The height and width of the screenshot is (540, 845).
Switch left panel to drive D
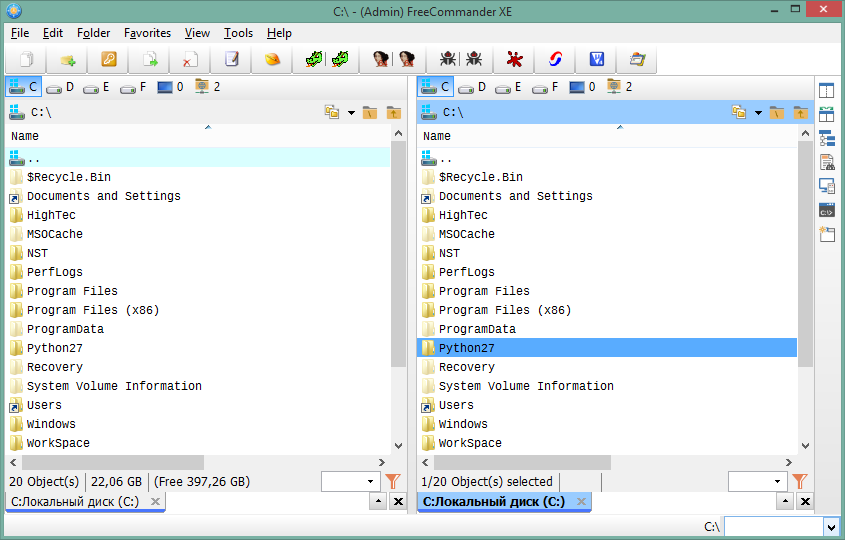(x=60, y=87)
